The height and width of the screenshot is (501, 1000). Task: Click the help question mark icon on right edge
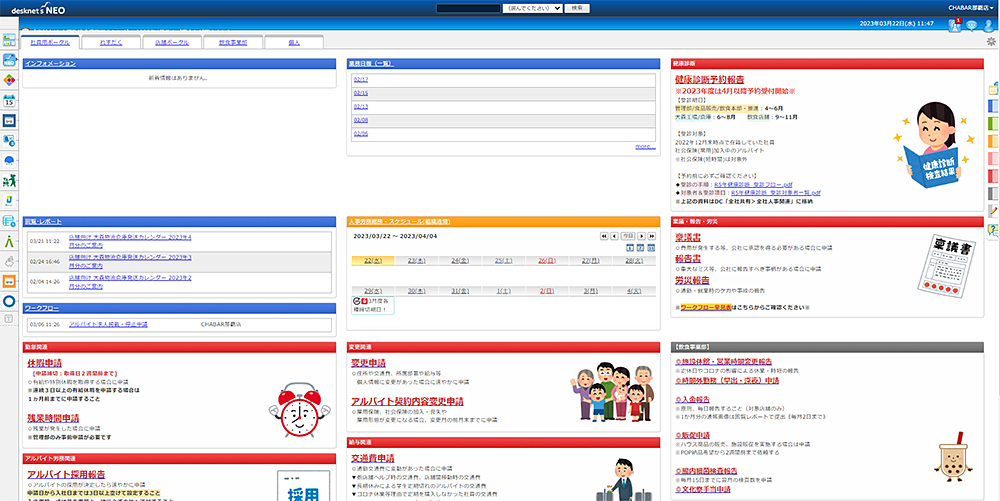(x=993, y=231)
